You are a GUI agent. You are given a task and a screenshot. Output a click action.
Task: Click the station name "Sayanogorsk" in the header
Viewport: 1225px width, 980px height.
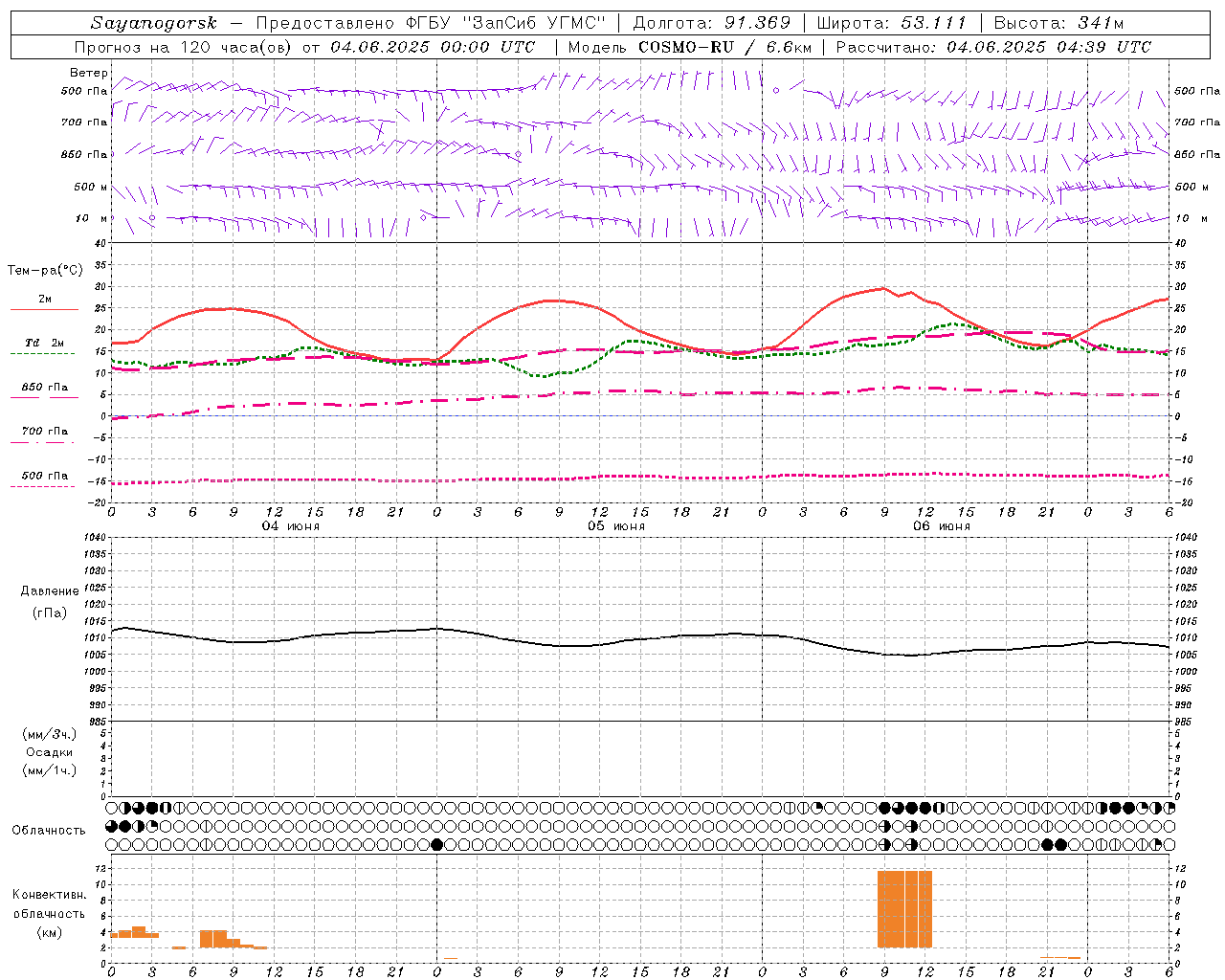click(x=154, y=23)
